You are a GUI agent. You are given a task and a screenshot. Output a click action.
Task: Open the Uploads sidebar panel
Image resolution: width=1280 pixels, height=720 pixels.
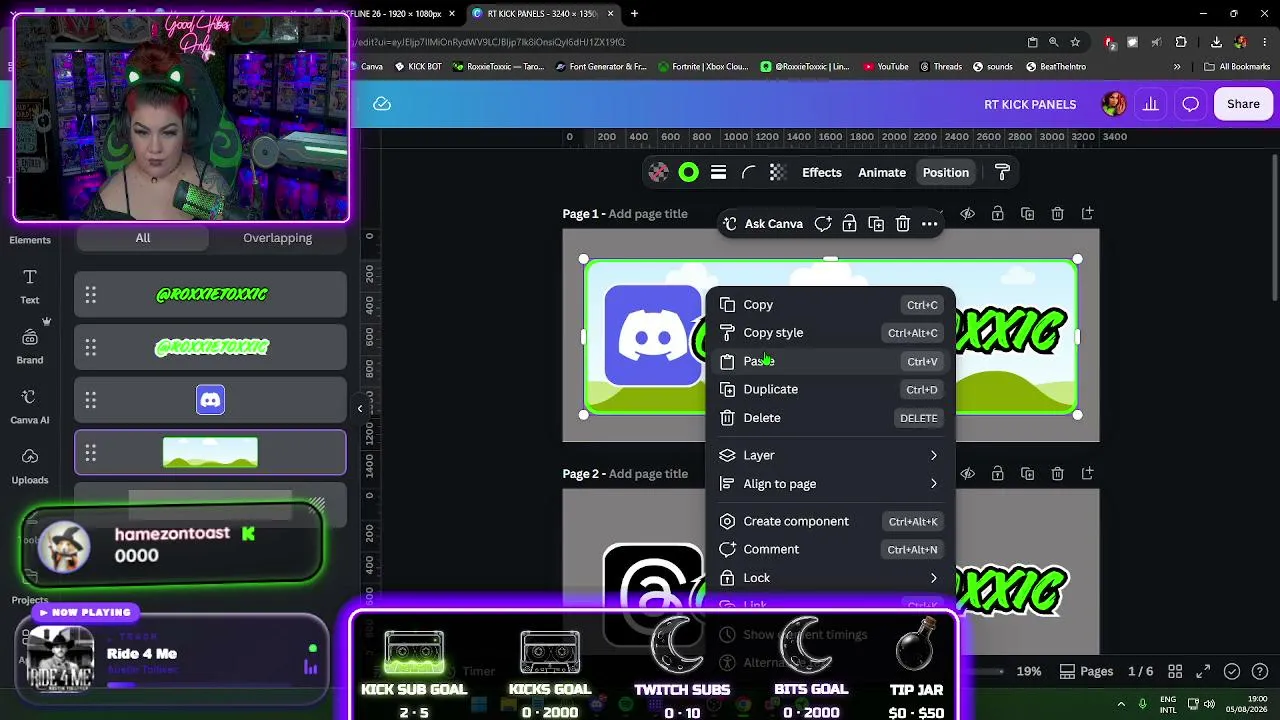pyautogui.click(x=30, y=466)
